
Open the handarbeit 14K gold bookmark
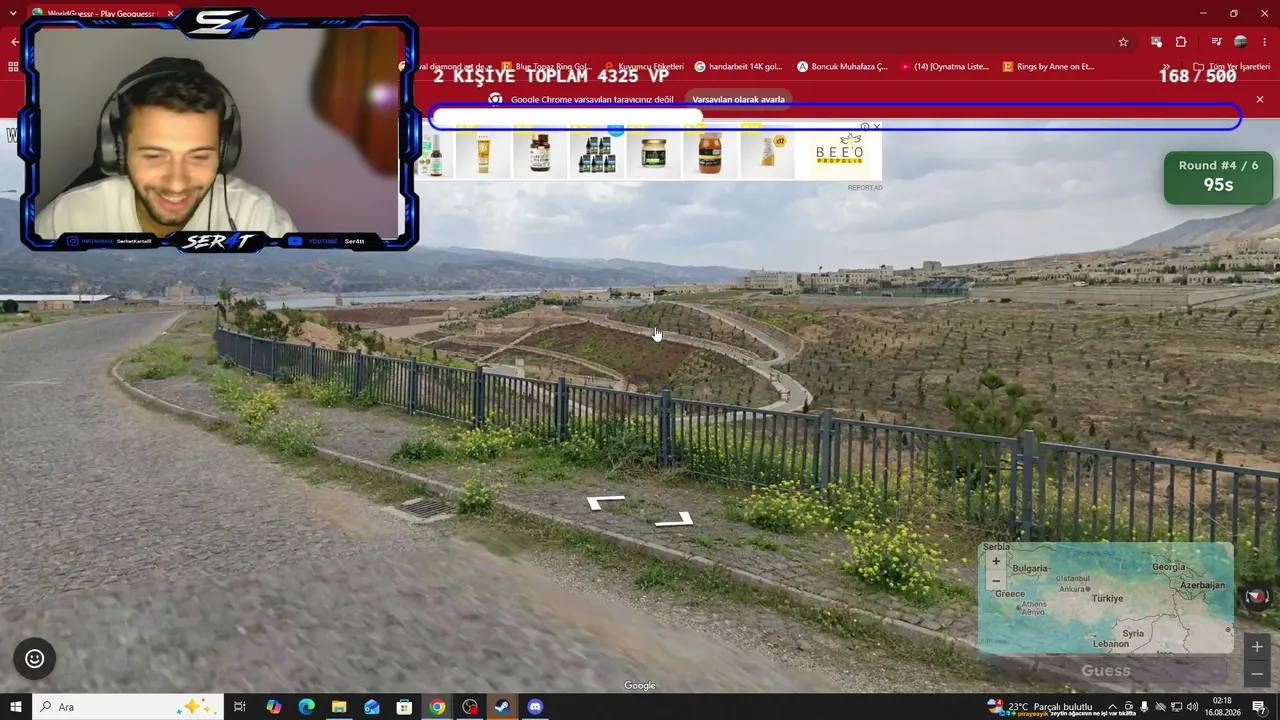coord(738,67)
